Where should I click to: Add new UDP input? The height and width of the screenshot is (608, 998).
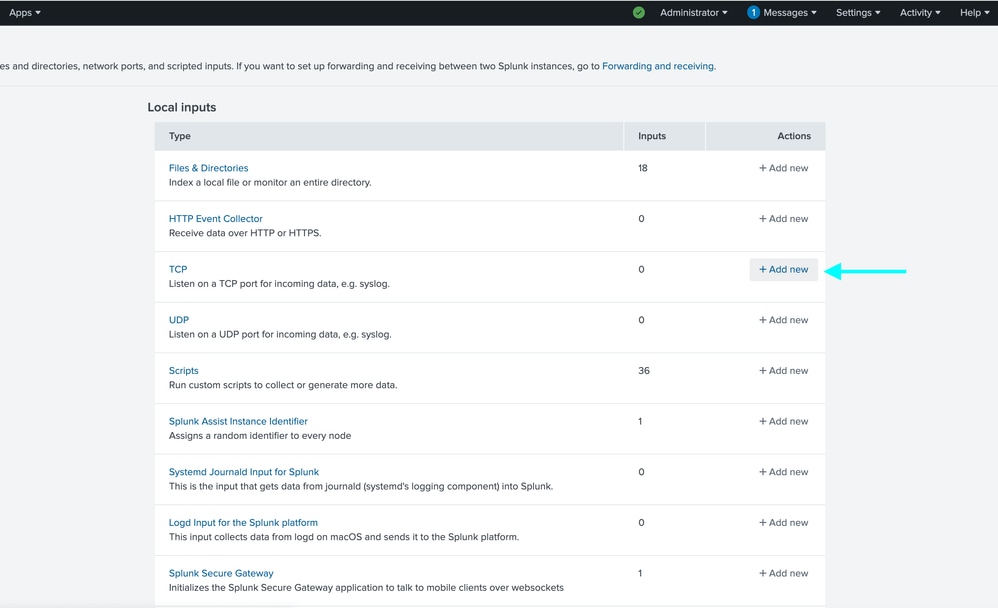[784, 320]
